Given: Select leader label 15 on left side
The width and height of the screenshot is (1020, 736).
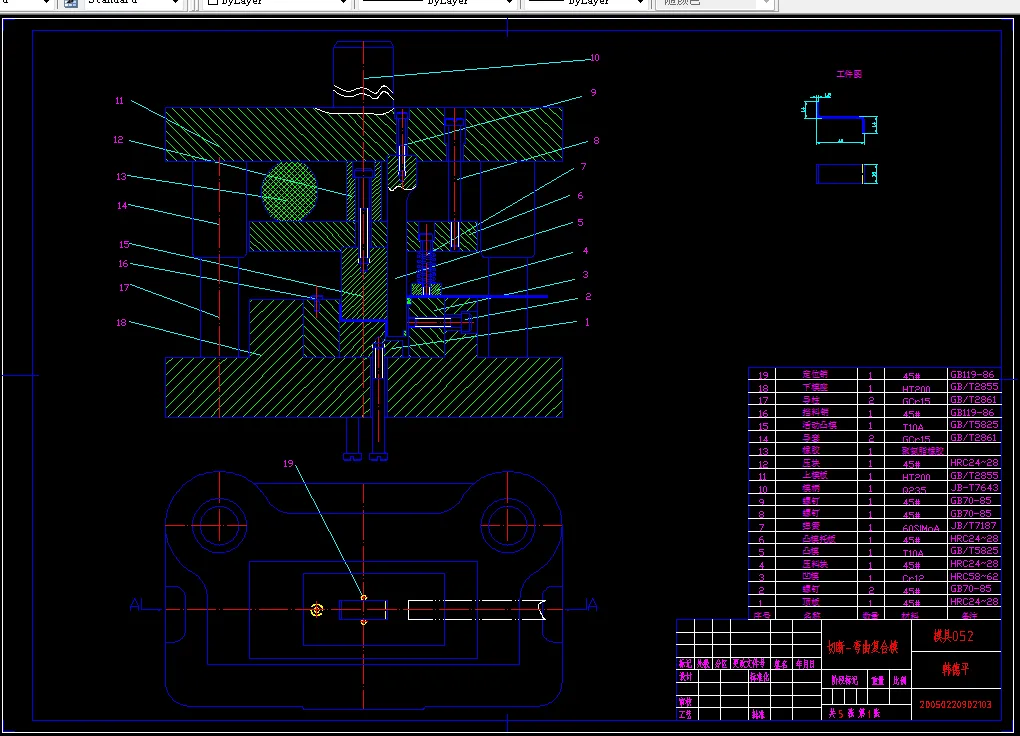Looking at the screenshot, I should (124, 245).
